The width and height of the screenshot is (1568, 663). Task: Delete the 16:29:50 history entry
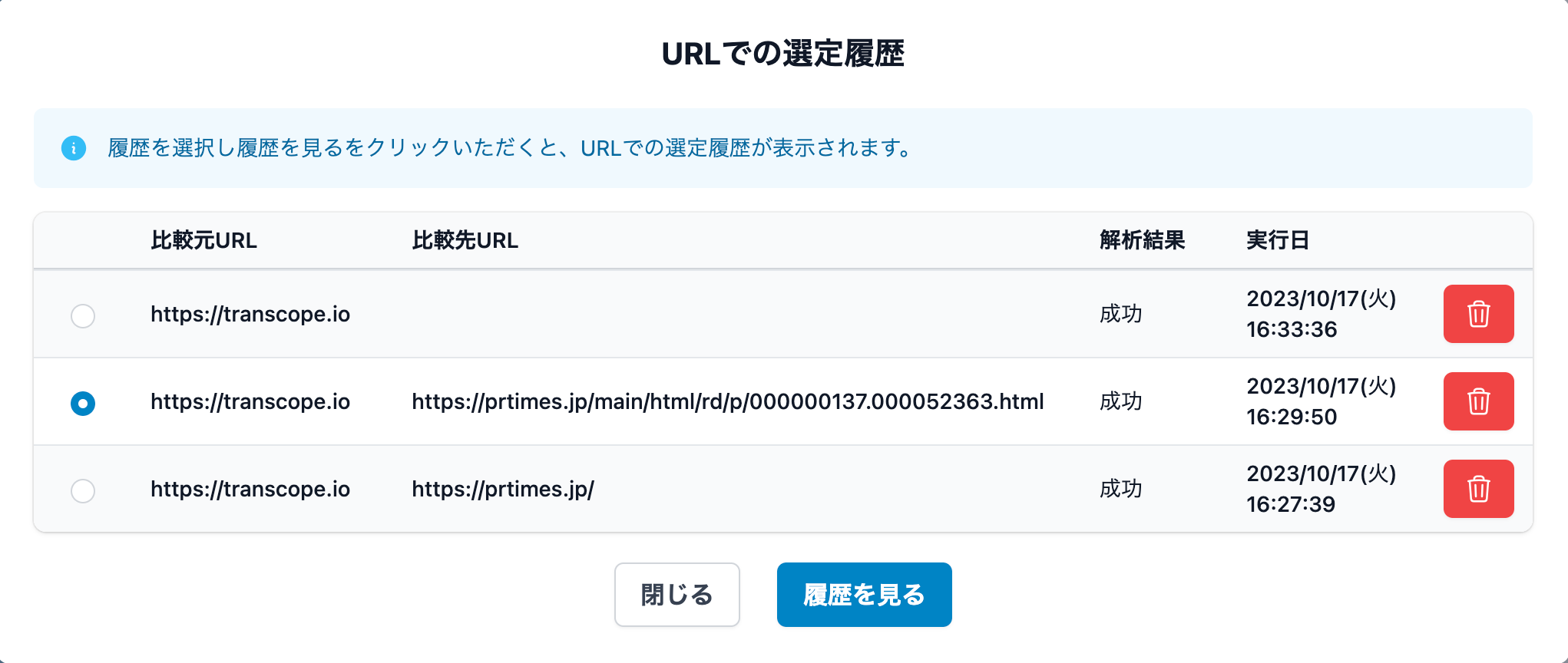click(1478, 401)
